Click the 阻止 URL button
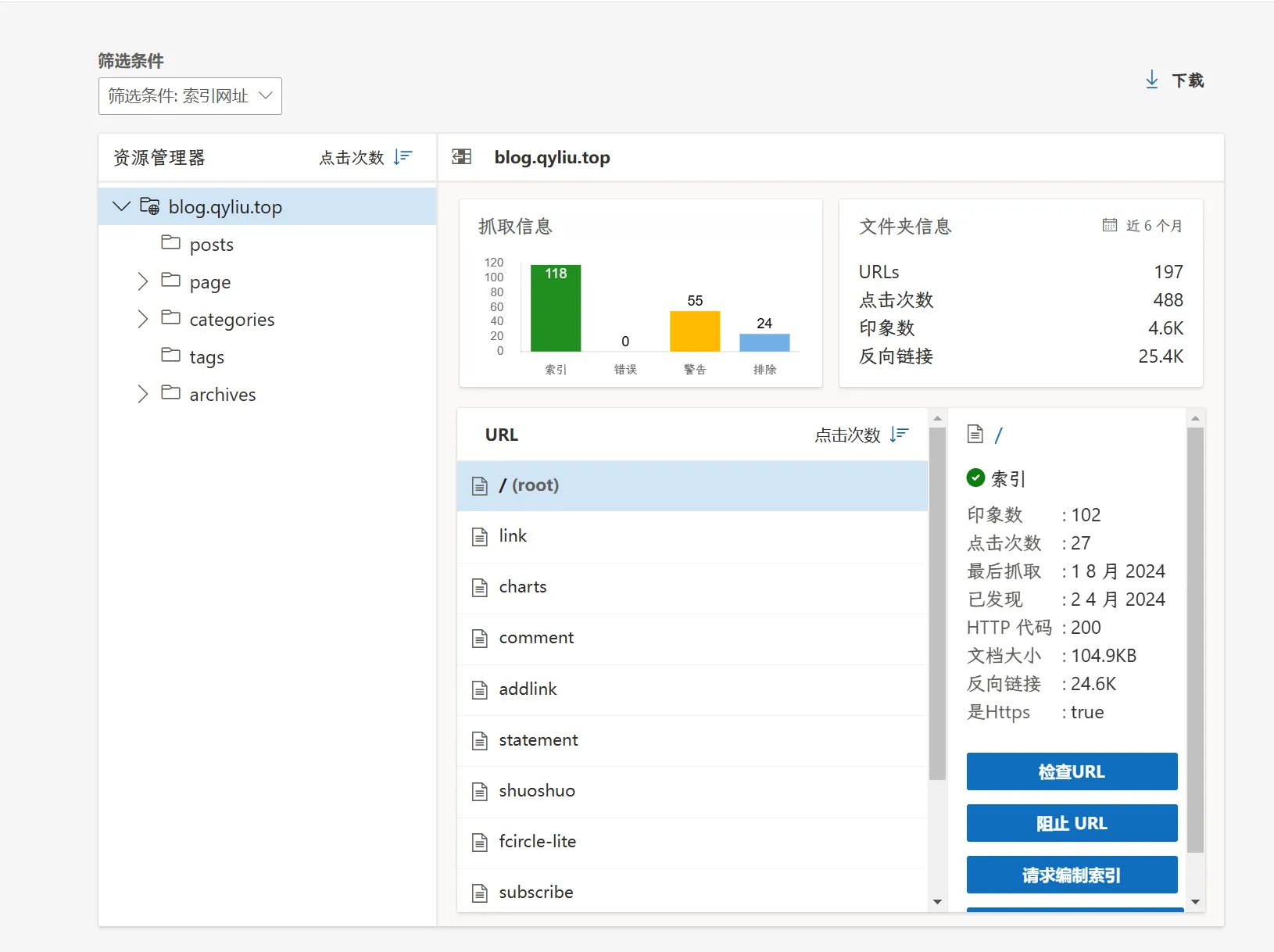The image size is (1274, 952). (x=1072, y=823)
